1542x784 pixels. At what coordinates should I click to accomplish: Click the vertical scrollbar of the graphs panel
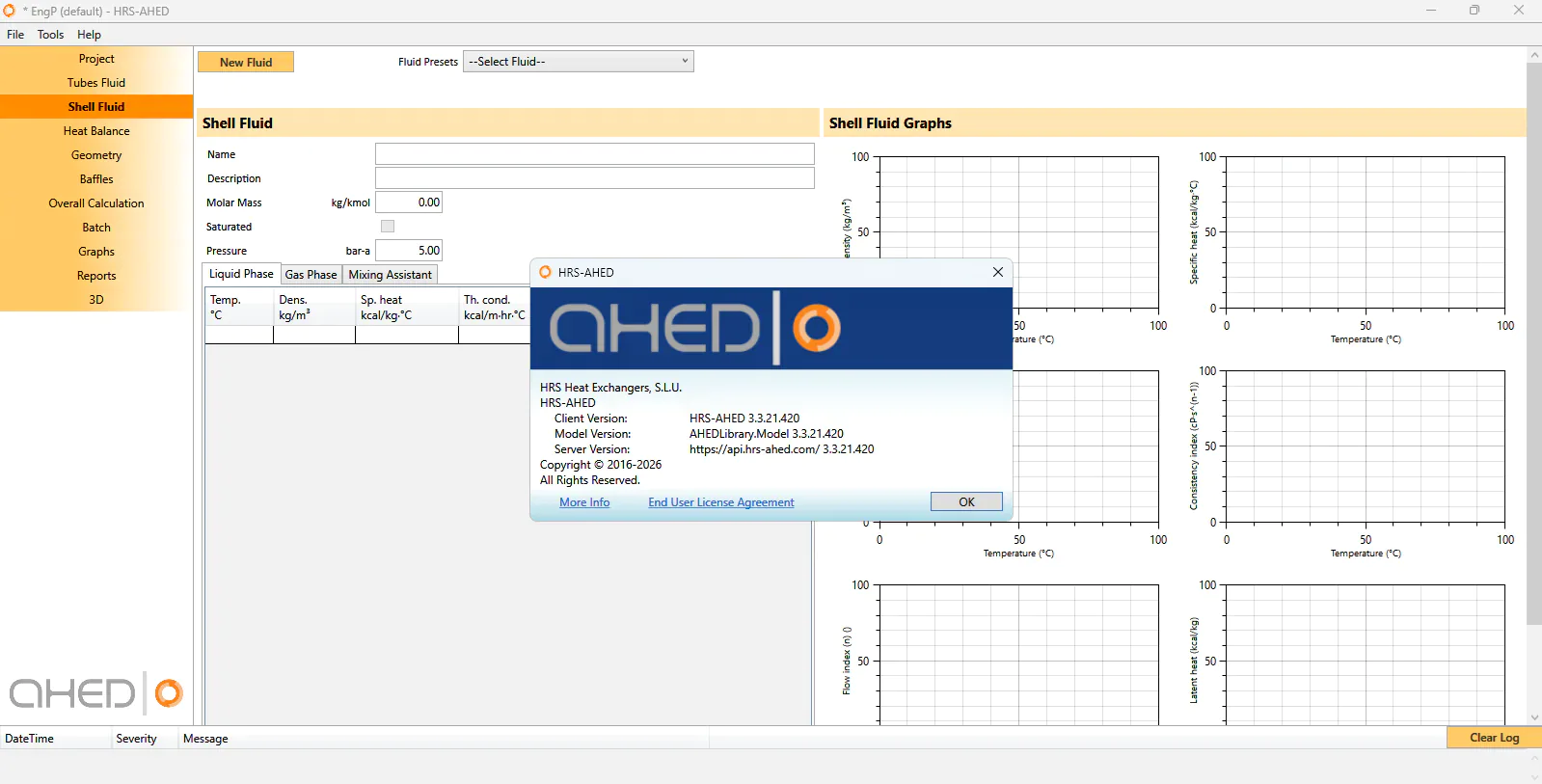tap(1534, 343)
